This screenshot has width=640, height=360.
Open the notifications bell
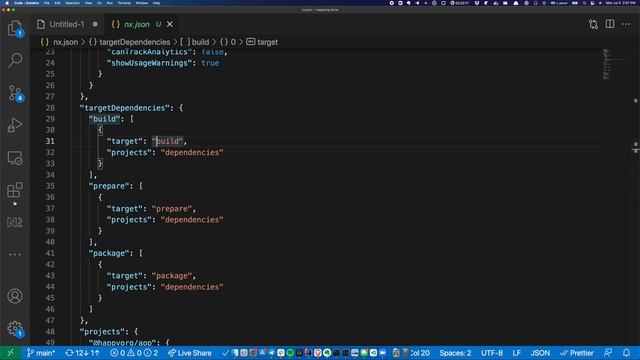627,353
